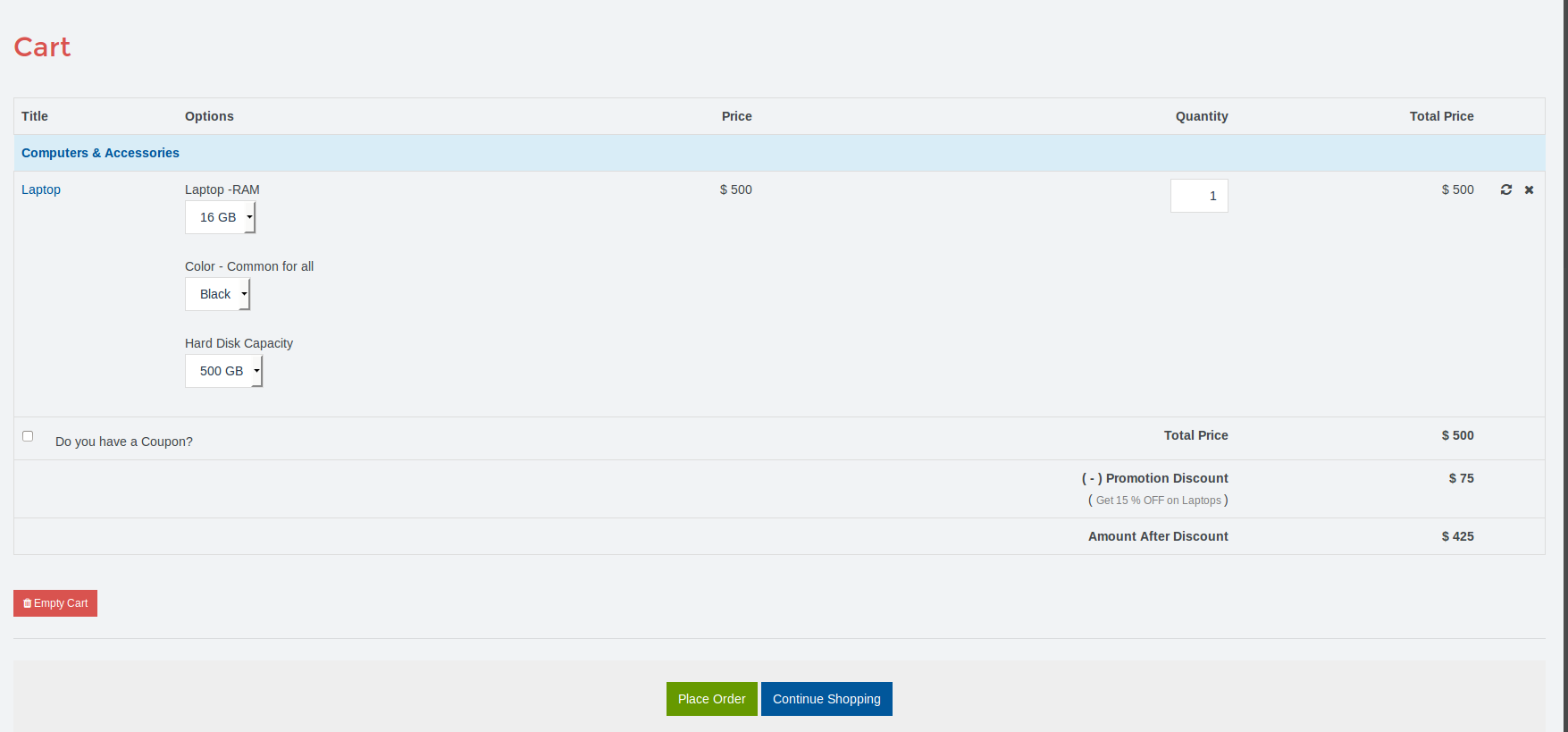
Task: Click the Continue Shopping button
Action: [826, 699]
